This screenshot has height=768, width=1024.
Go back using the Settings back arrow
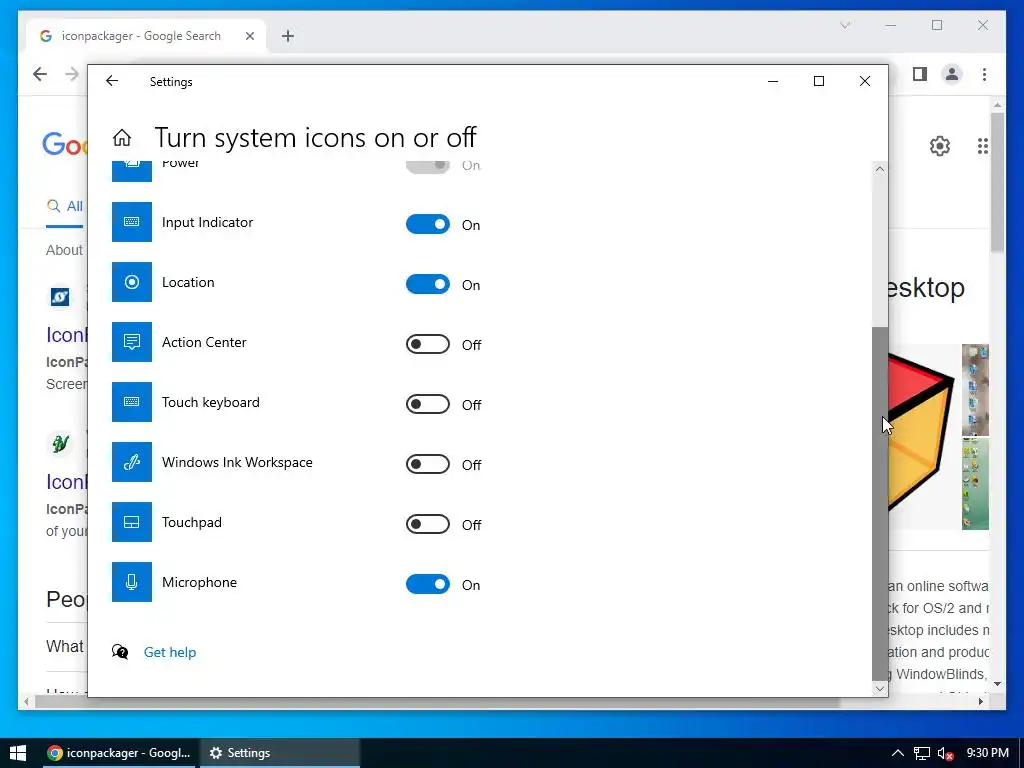pyautogui.click(x=112, y=81)
